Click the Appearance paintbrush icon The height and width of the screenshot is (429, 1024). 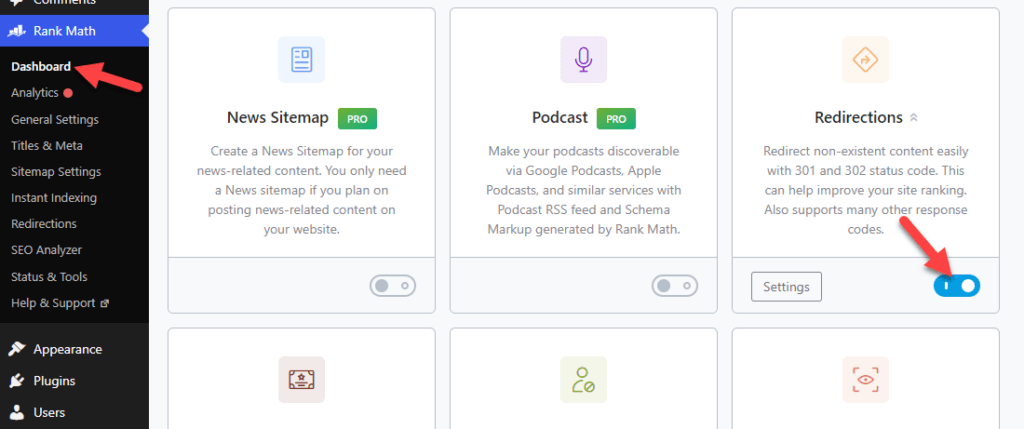point(16,349)
